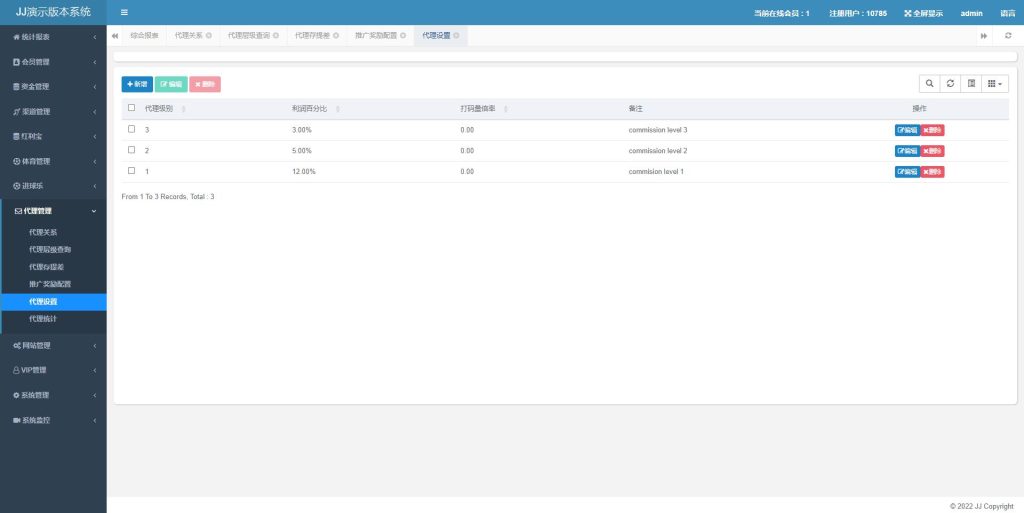1024x513 pixels.
Task: Close the 代理层级查询 tab
Action: tap(276, 36)
